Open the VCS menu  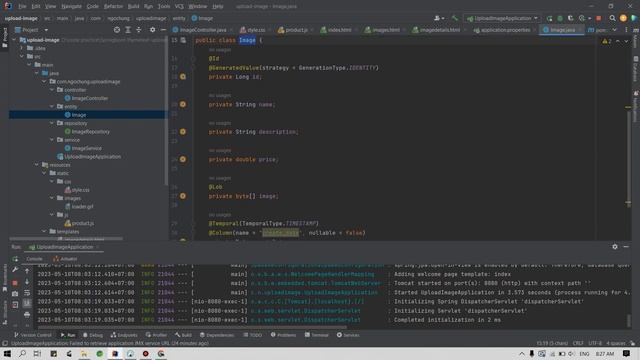179,7
